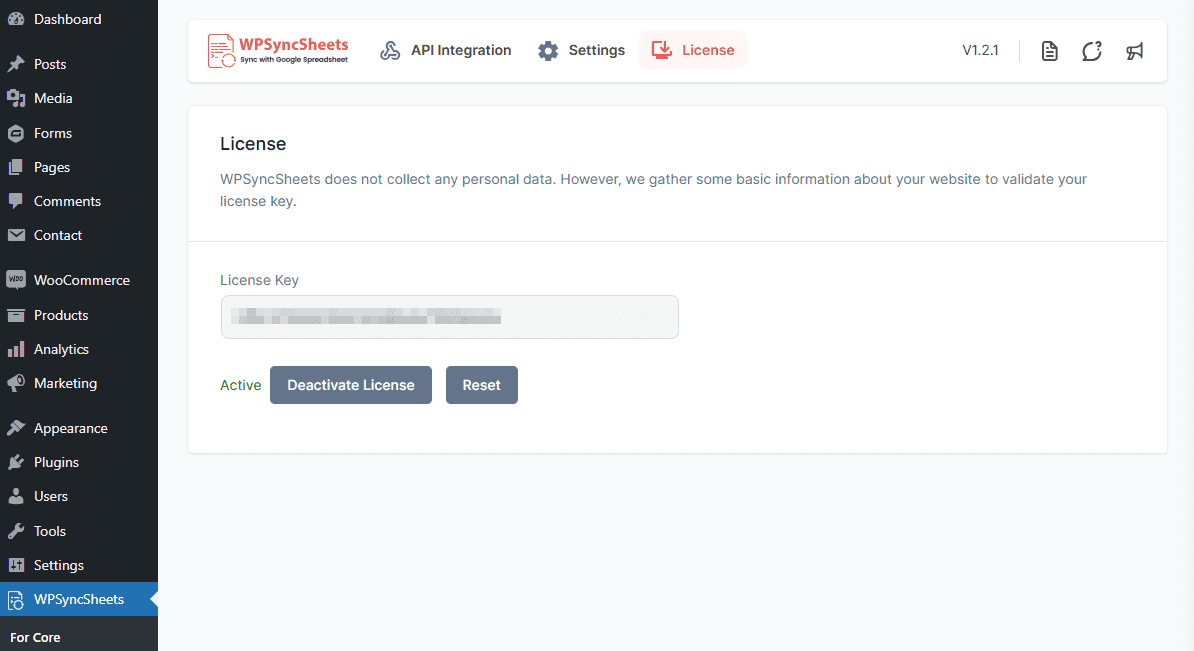Click the Settings gear icon
1194x651 pixels.
[548, 49]
